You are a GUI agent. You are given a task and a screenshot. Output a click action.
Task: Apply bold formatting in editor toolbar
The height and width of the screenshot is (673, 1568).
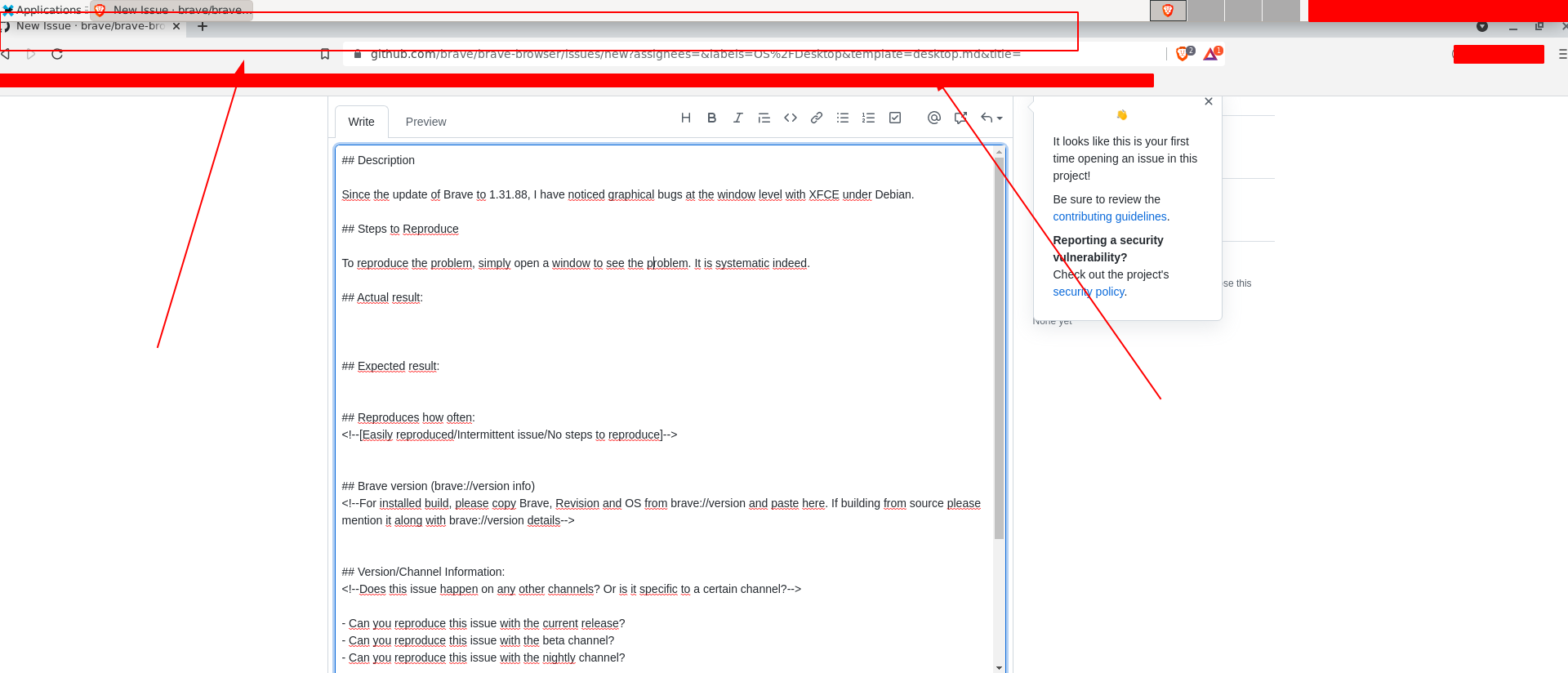[x=712, y=118]
